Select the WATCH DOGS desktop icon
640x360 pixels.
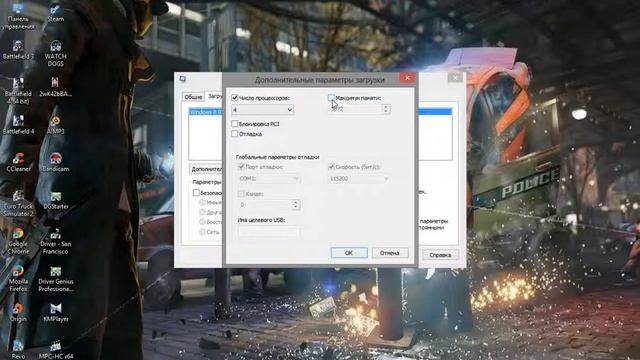[56, 53]
